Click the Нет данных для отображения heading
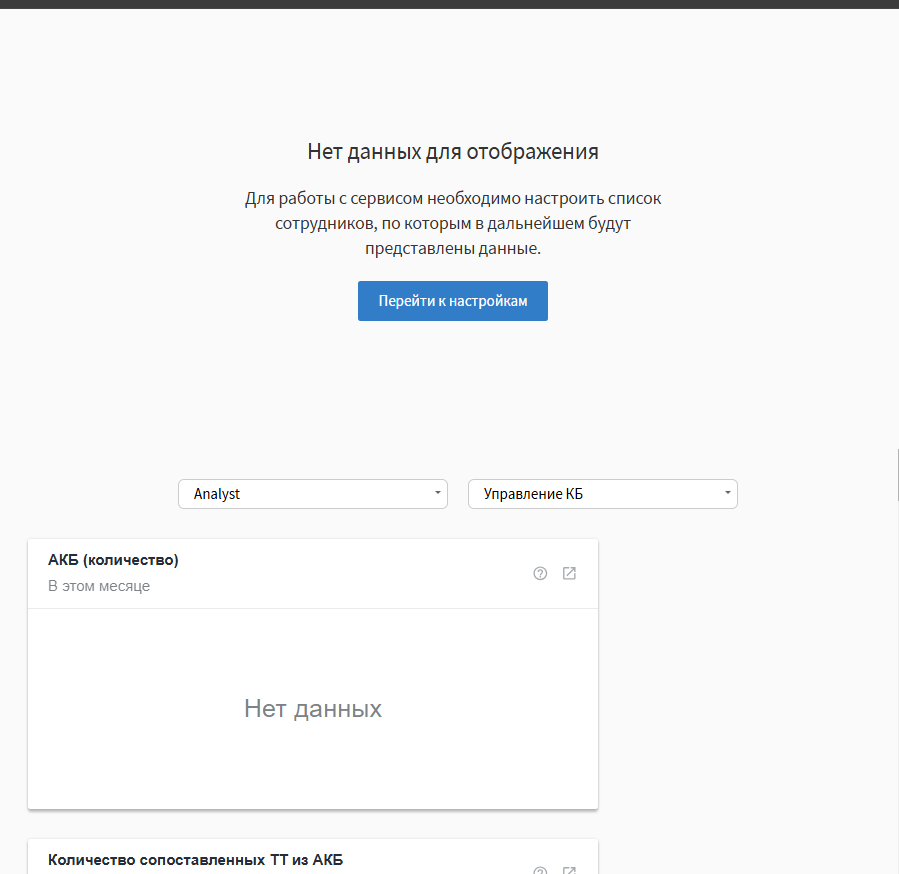Viewport: 899px width, 874px height. [453, 151]
